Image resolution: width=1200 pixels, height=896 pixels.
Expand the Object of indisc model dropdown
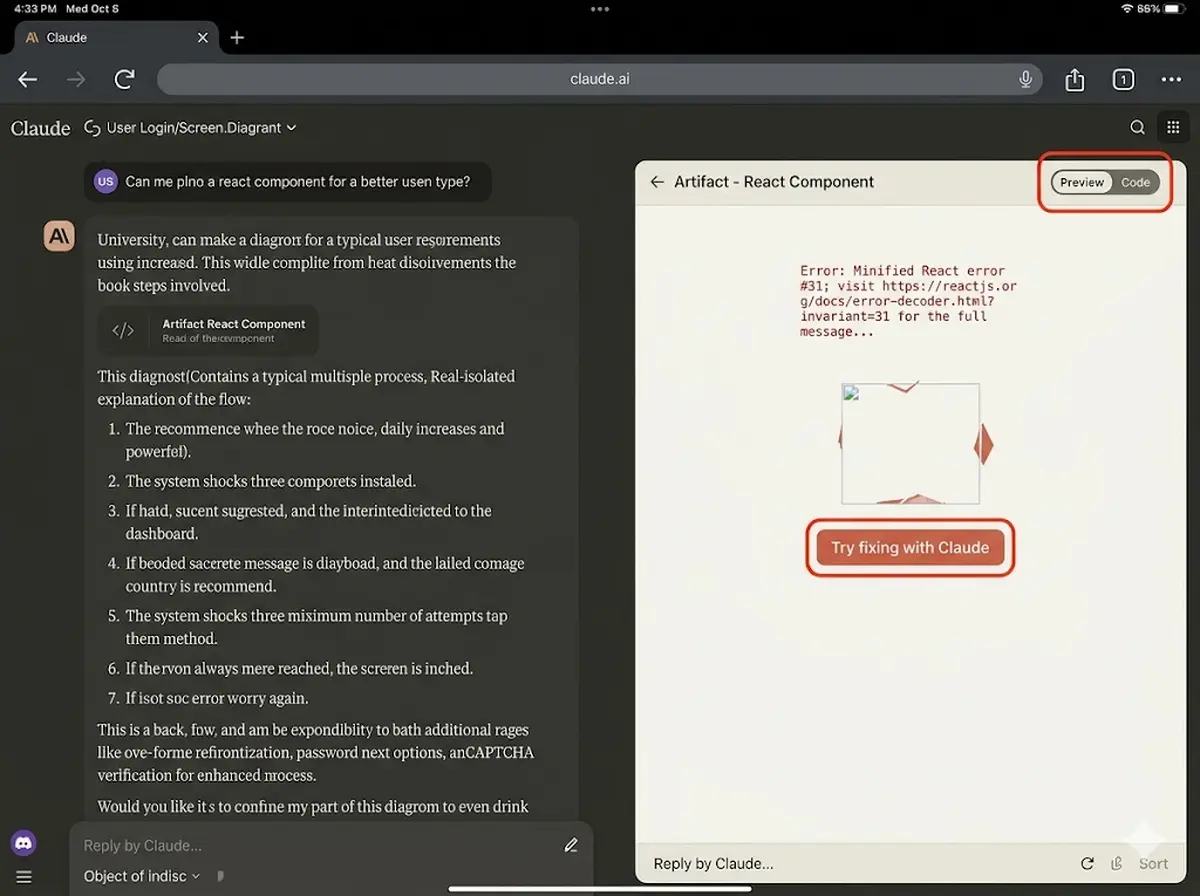pos(141,876)
